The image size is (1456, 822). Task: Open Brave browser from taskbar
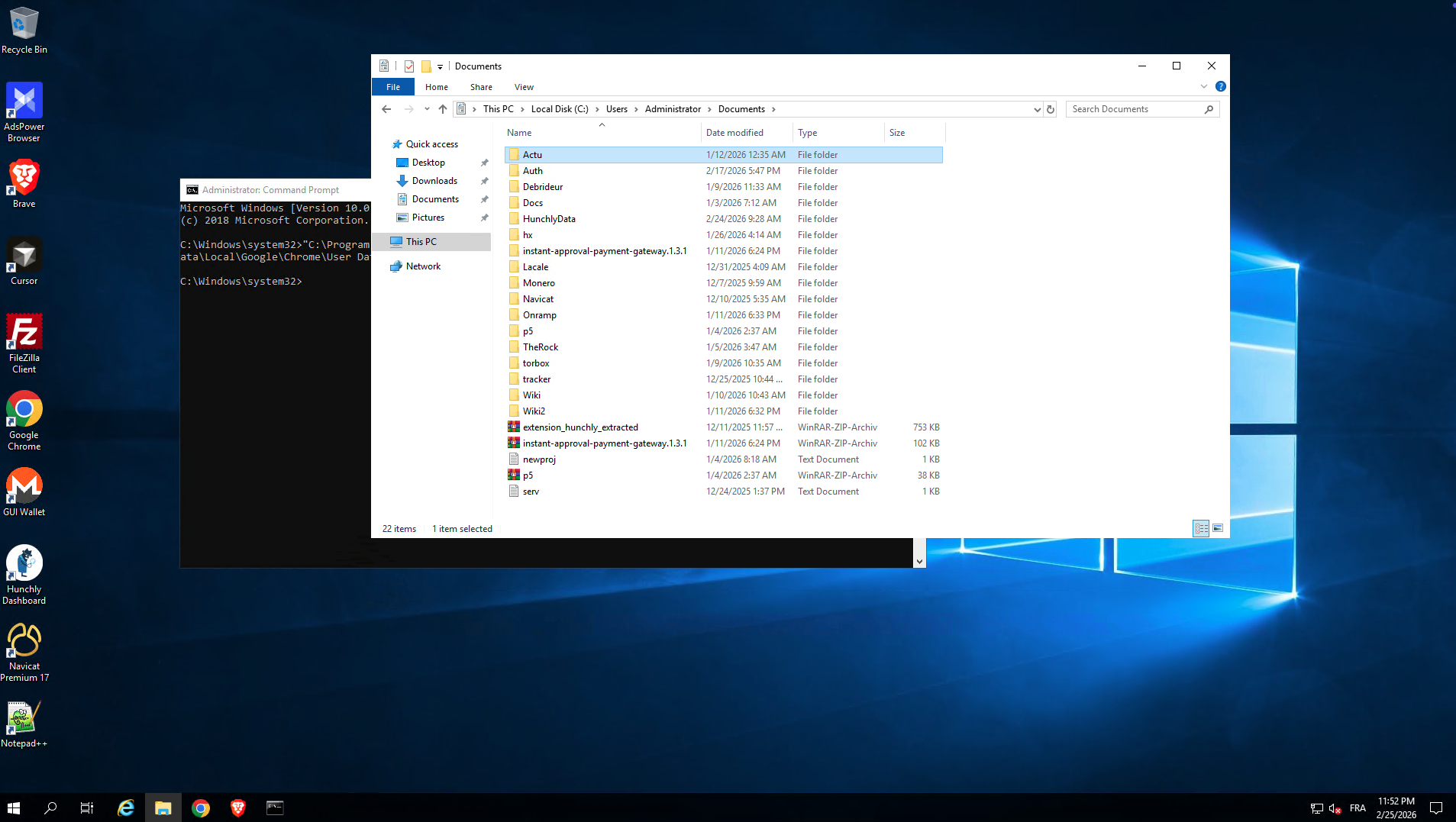(x=237, y=807)
